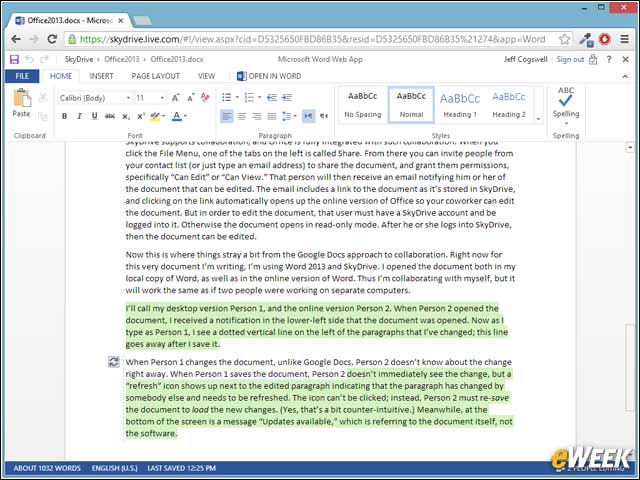The height and width of the screenshot is (480, 640).
Task: Apply subscript formatting
Action: pos(126,116)
